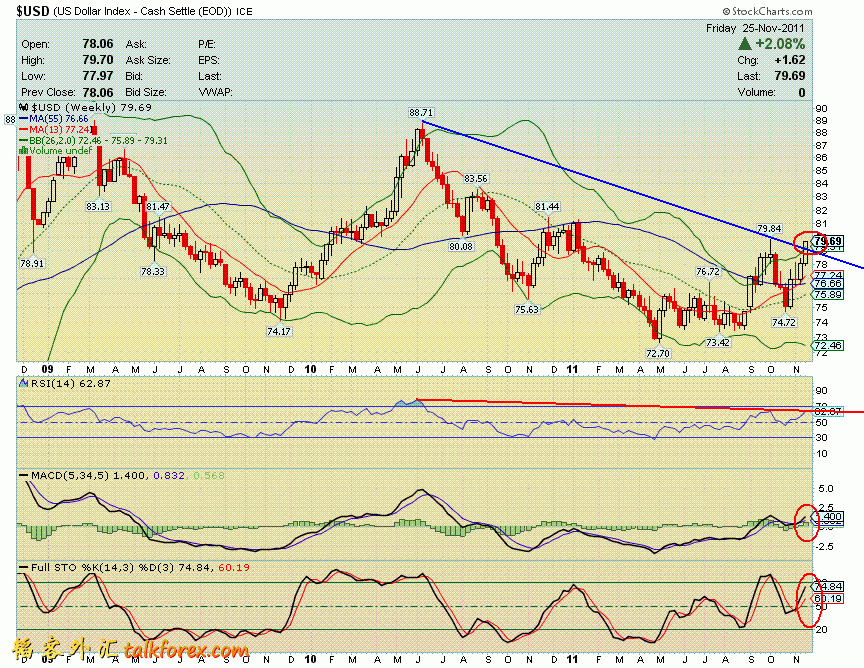
Task: Click the 74.84 tag on stochastic right axis
Action: pos(828,586)
